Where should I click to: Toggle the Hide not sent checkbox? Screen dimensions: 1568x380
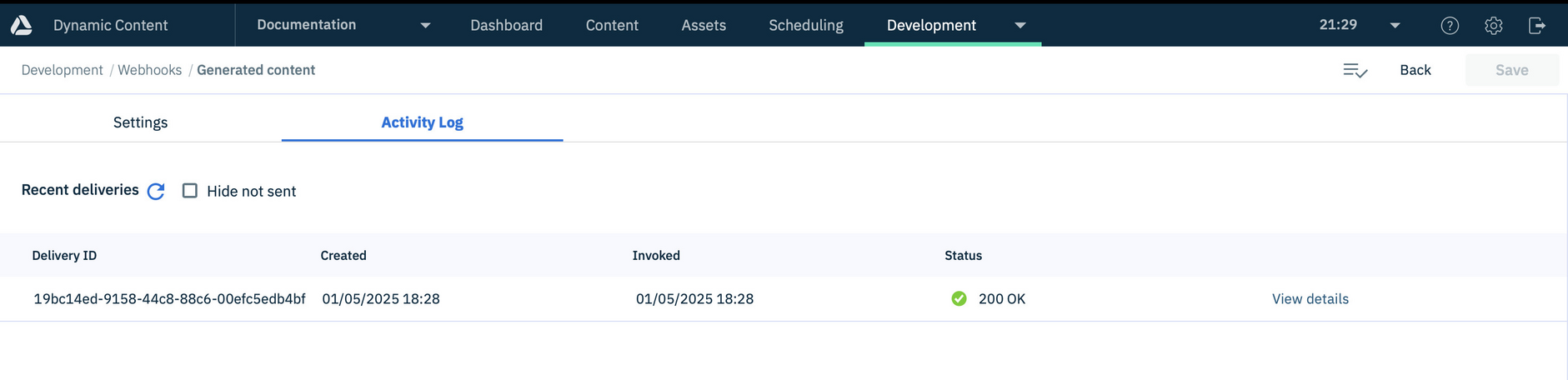coord(190,191)
